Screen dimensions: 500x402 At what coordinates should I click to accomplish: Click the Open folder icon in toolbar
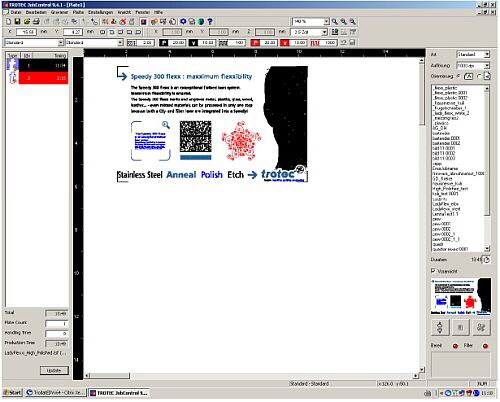[x=27, y=22]
